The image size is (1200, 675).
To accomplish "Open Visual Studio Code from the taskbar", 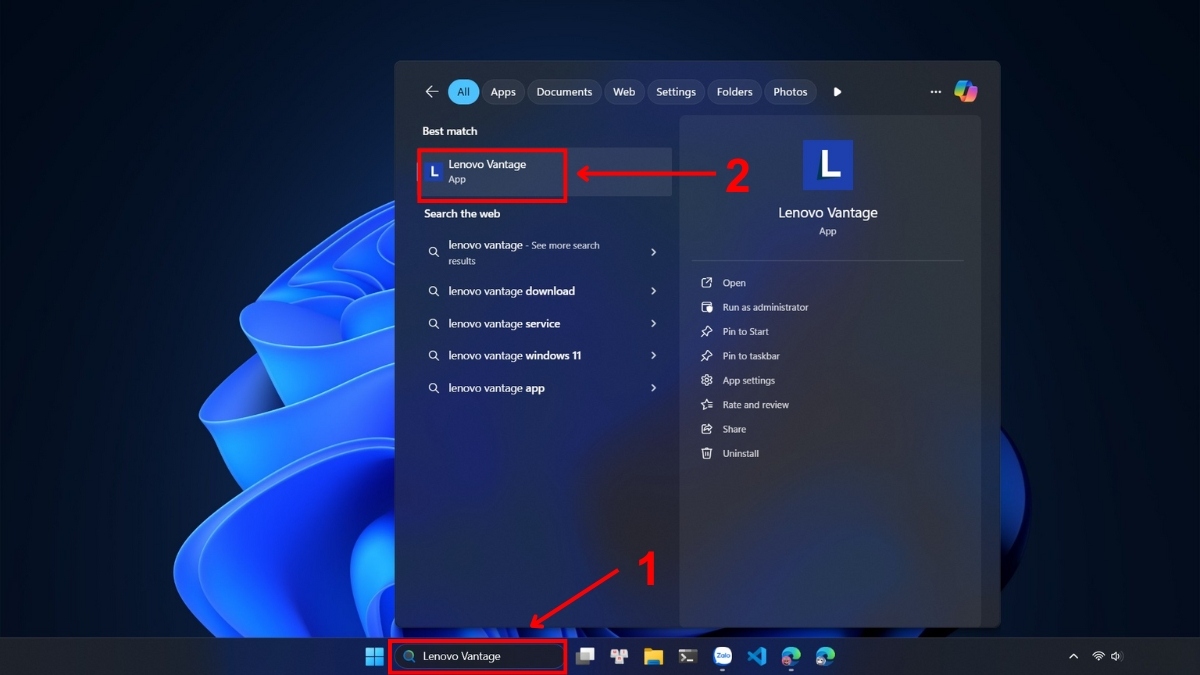I will coord(757,656).
